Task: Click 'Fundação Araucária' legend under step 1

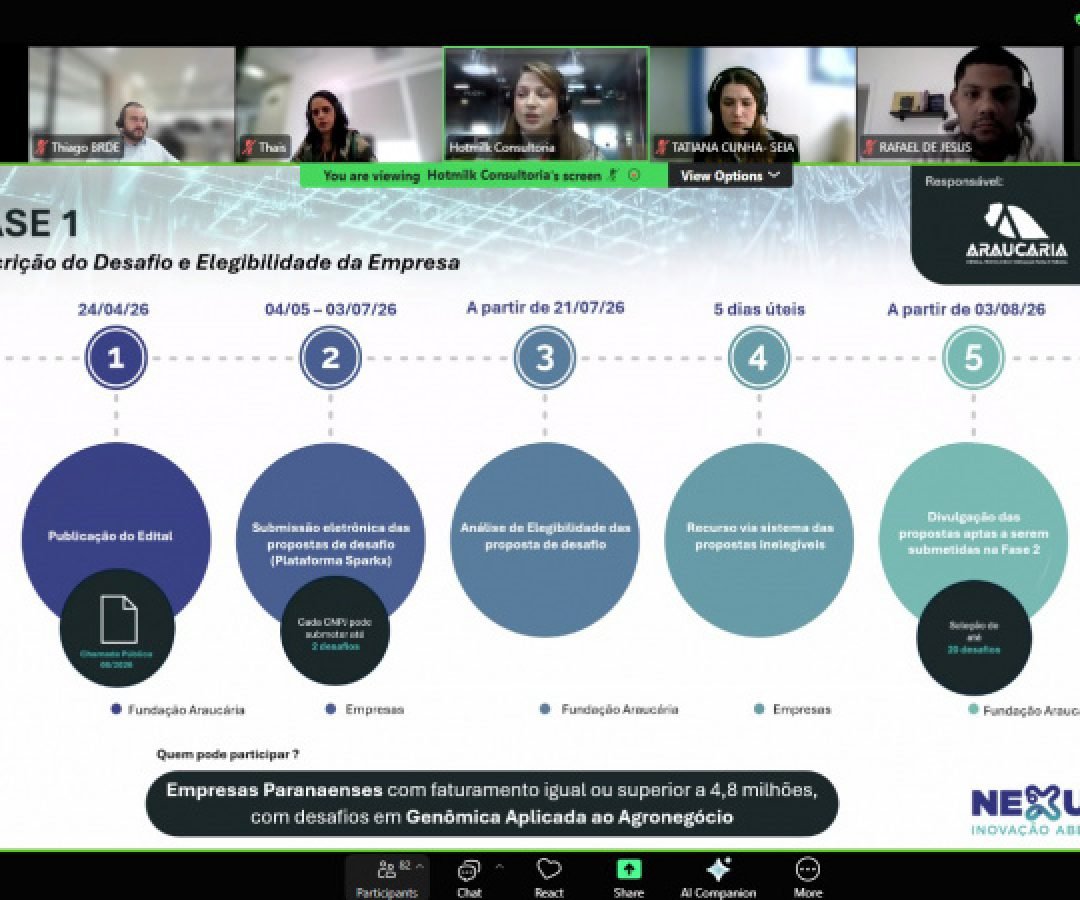Action: (186, 710)
